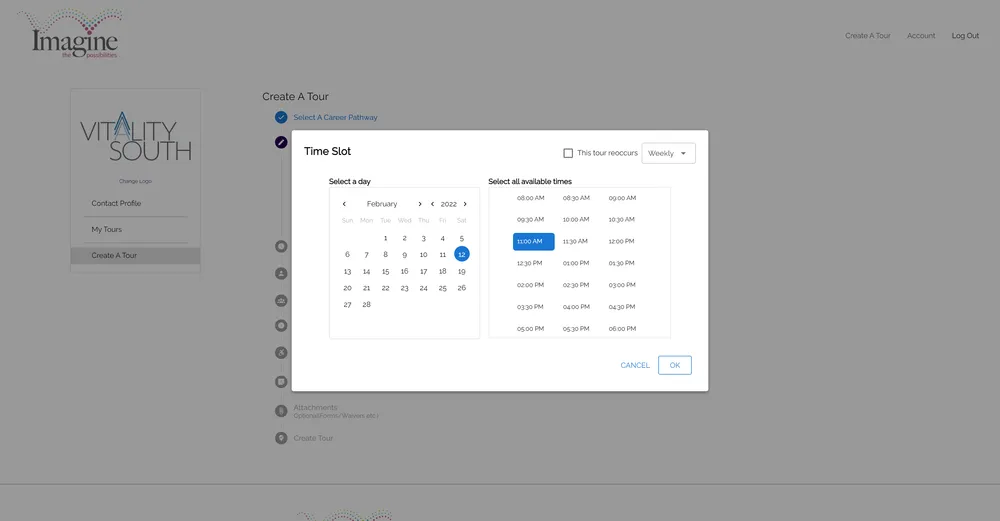Advance calendar to next year
The image size is (1000, 521).
pos(465,204)
